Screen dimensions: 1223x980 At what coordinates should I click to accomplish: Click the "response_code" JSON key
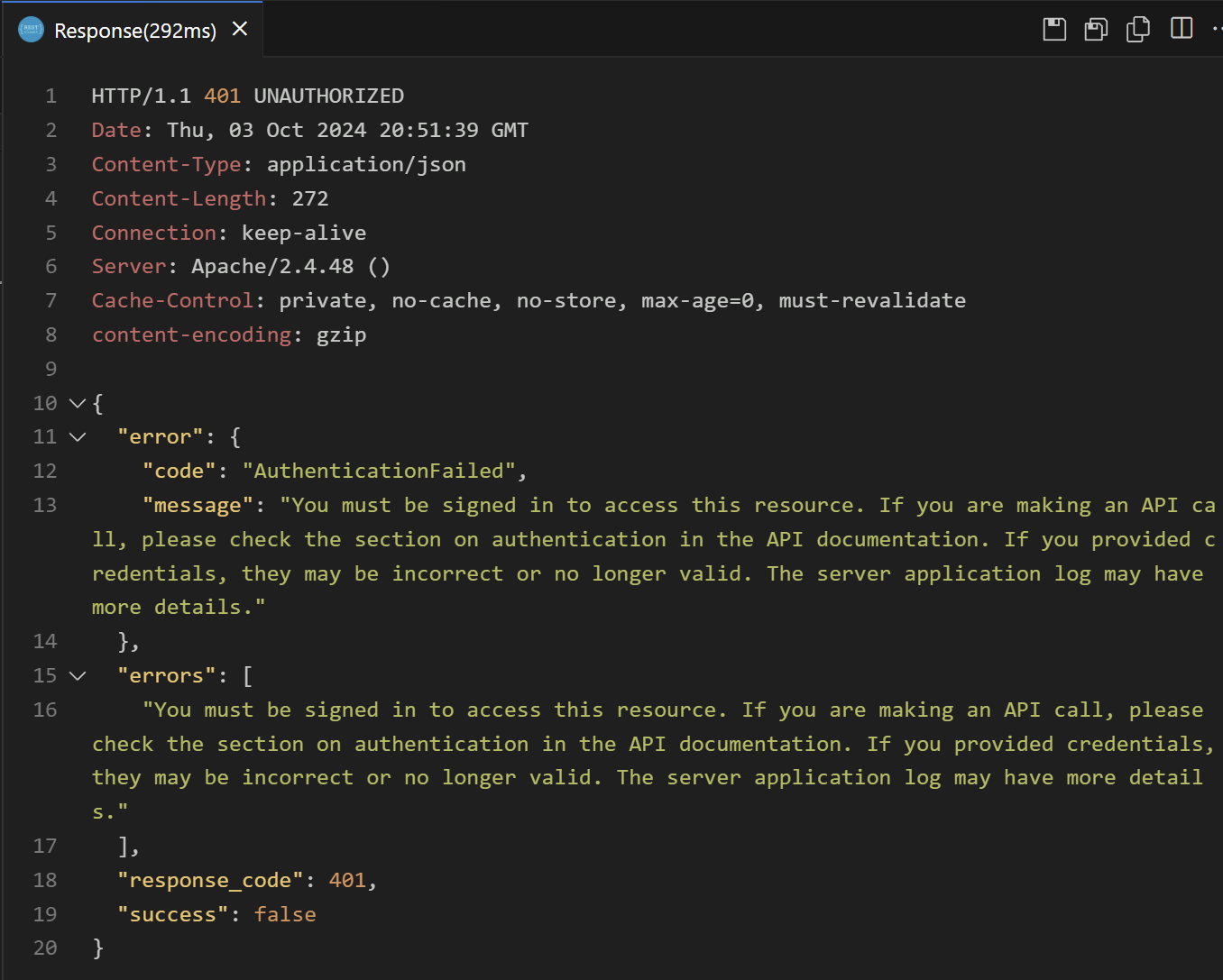click(x=211, y=880)
